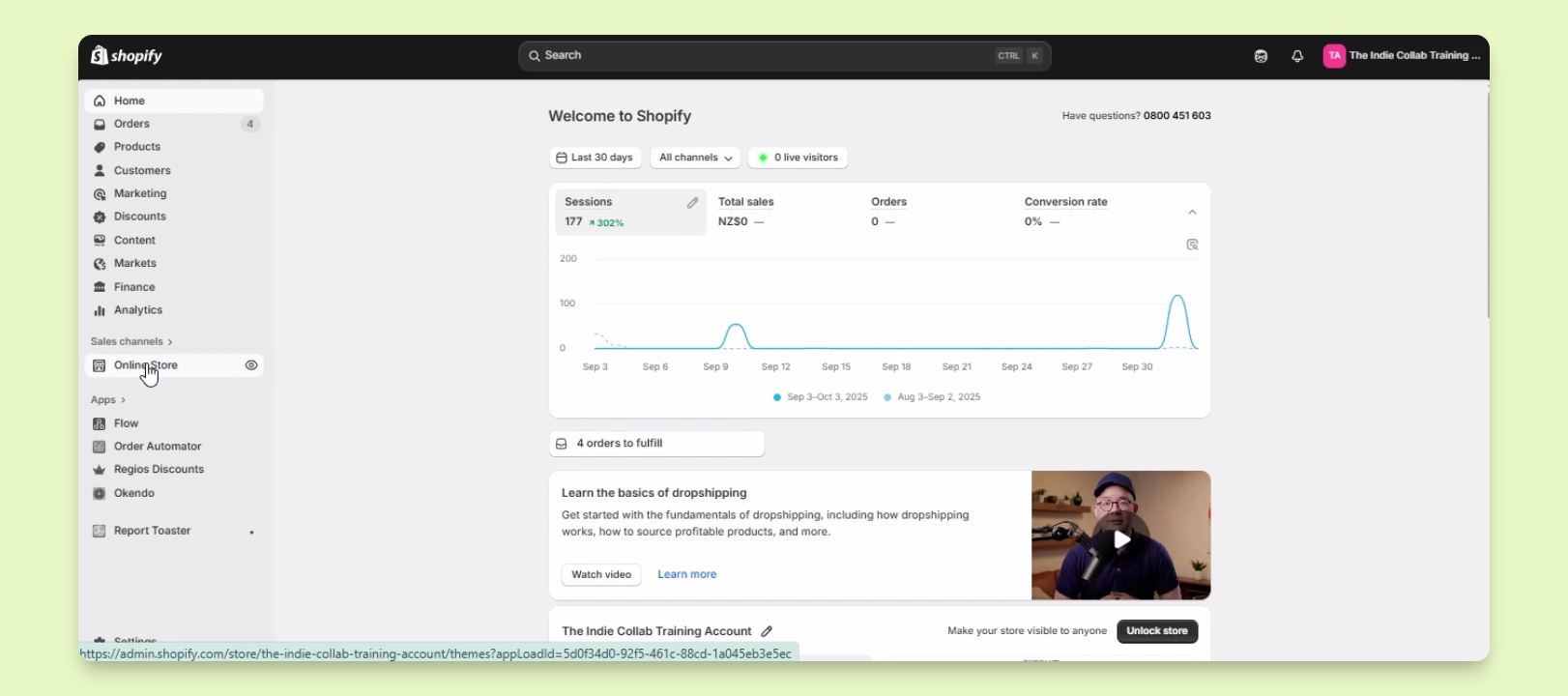Click the Report Toaster pin dot
Screen dimensions: 1568x696
251,533
